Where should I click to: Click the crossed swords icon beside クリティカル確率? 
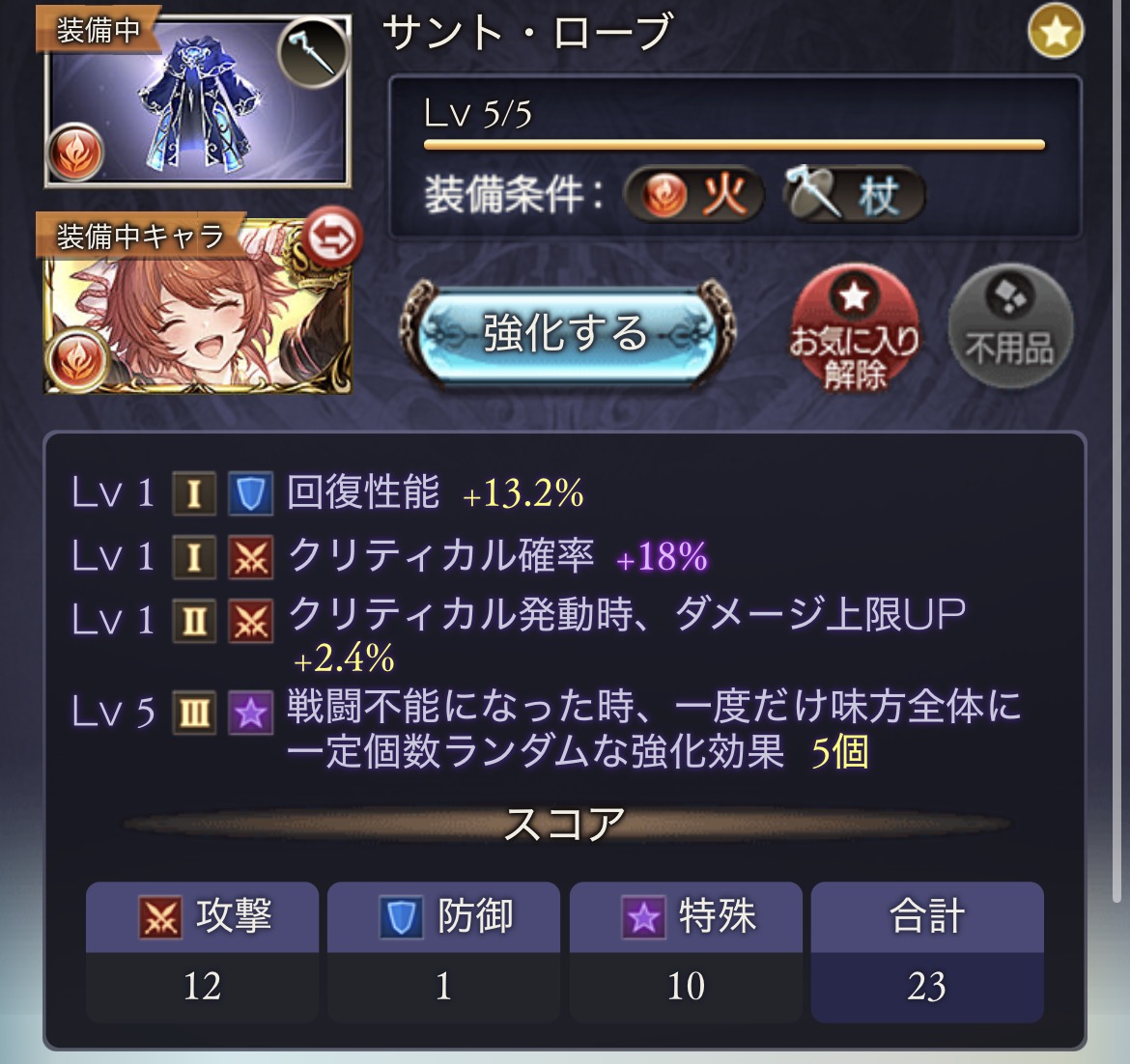(250, 557)
